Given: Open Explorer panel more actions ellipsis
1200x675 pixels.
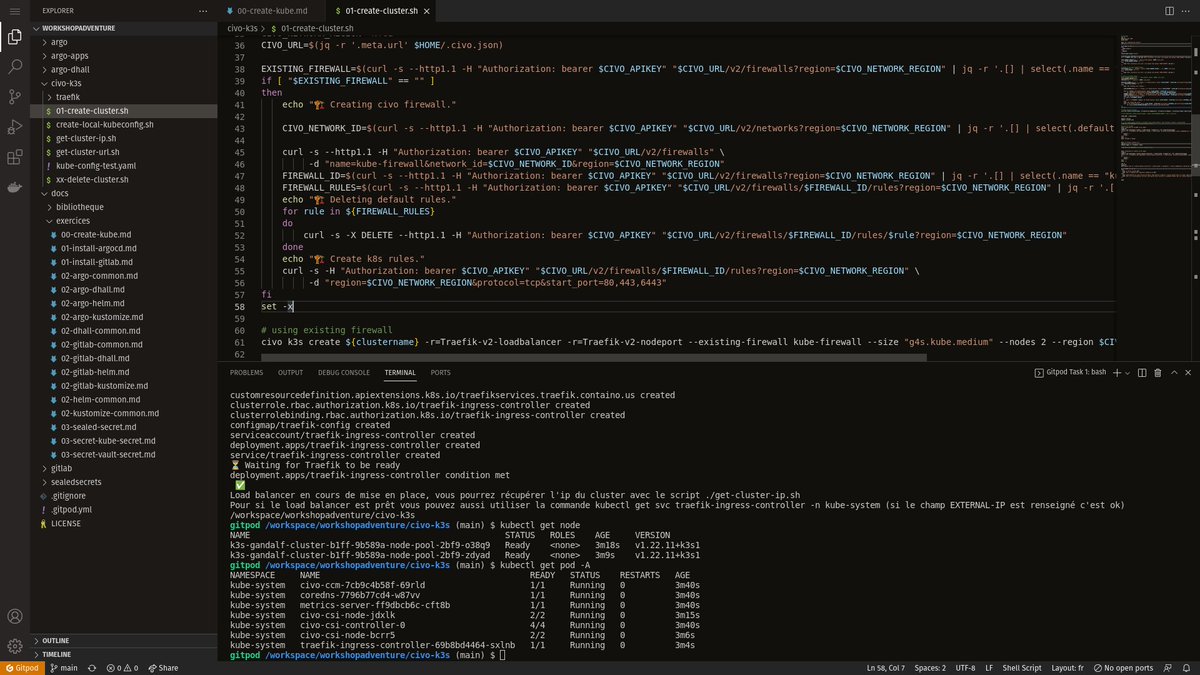Looking at the screenshot, I should click(204, 10).
